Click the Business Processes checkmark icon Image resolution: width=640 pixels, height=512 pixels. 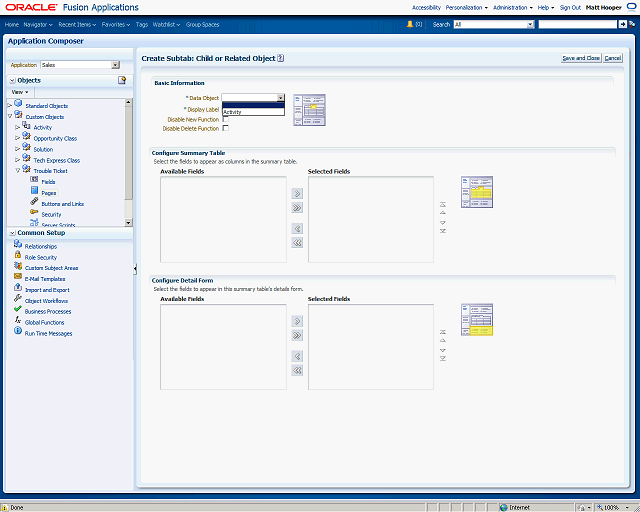click(x=18, y=309)
